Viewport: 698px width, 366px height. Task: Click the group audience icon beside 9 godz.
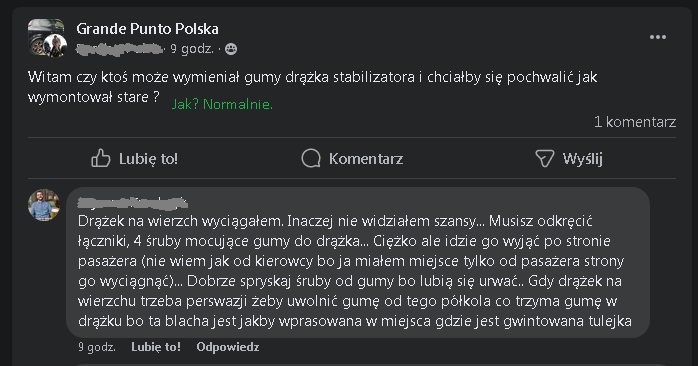[231, 49]
